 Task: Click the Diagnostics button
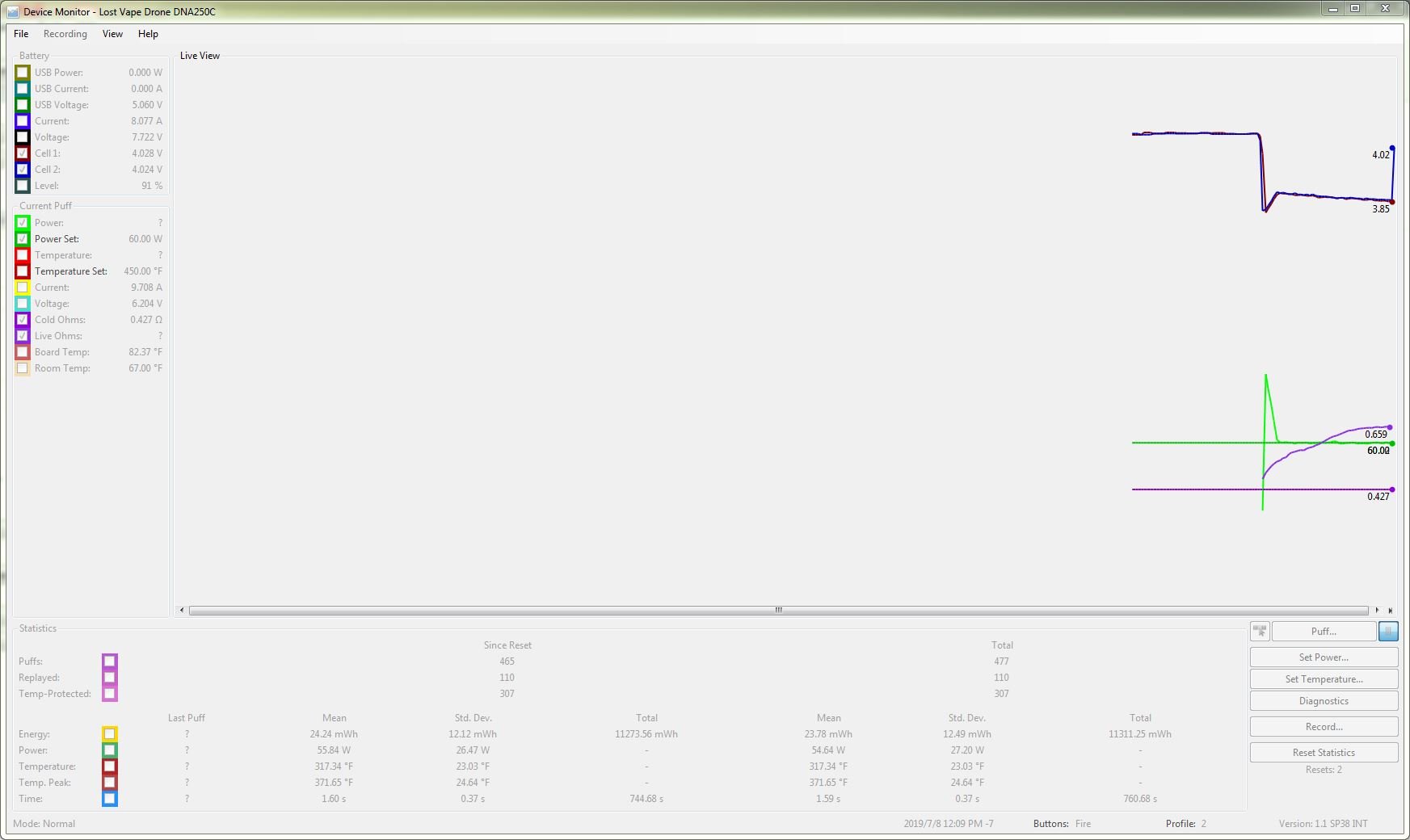[1324, 701]
